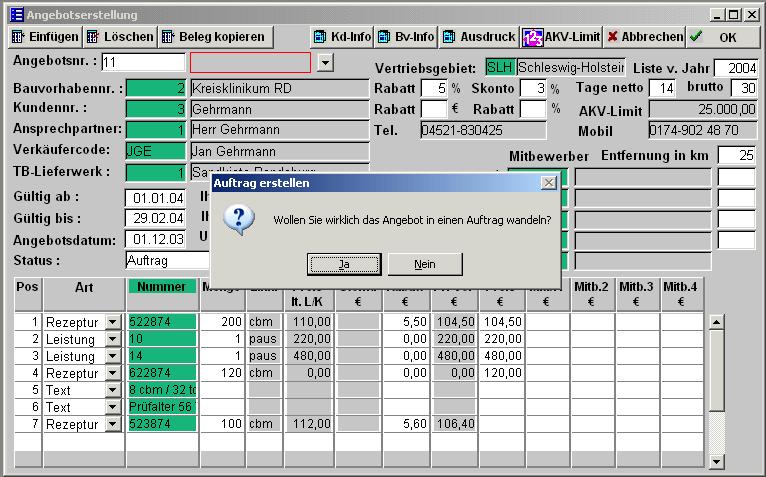Confirm with the OK toolbar button

tap(717, 37)
